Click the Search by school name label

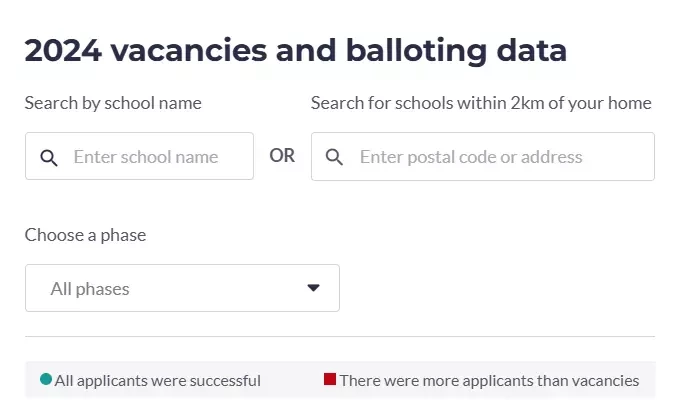pos(113,103)
